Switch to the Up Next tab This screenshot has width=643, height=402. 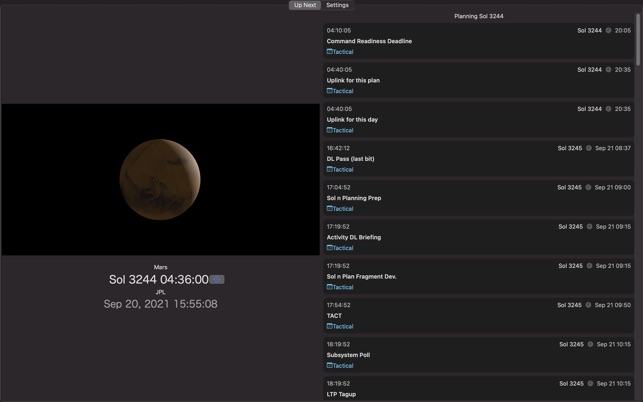click(x=305, y=5)
